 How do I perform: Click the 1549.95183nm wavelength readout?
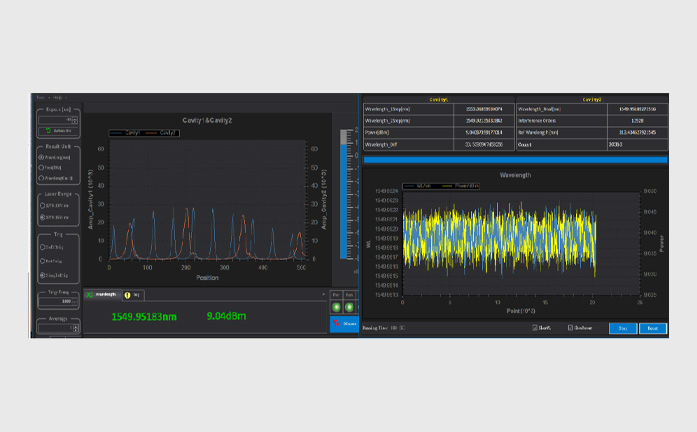[144, 317]
